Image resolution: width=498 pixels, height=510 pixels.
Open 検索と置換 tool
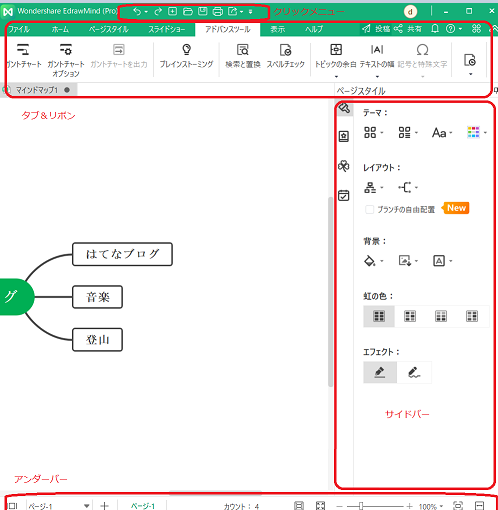click(243, 56)
